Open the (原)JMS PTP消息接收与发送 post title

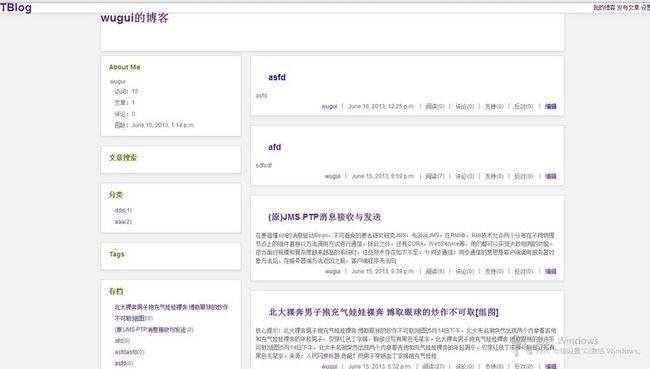[x=325, y=217]
